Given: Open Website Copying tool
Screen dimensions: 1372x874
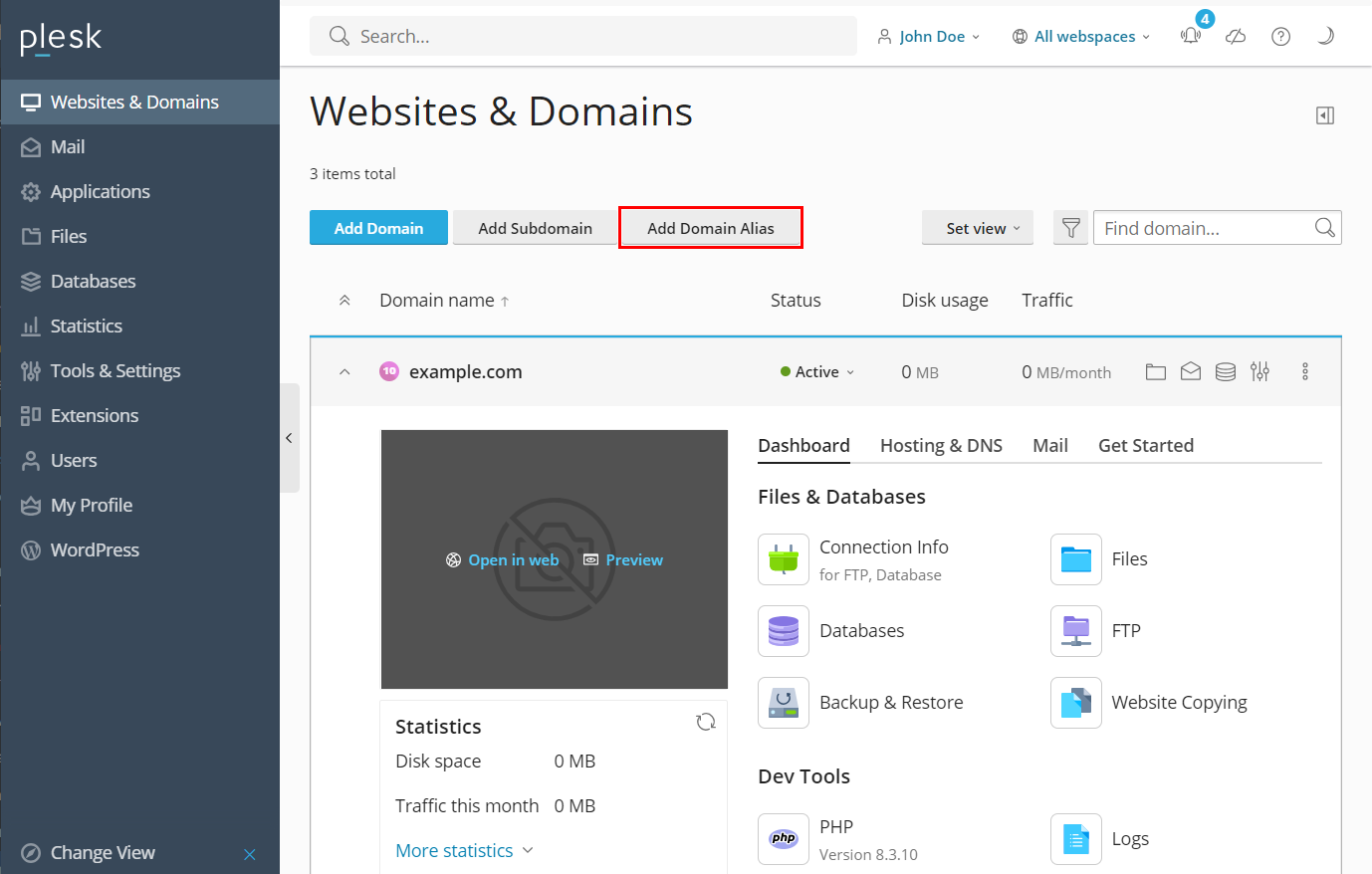Looking at the screenshot, I should pos(1178,703).
